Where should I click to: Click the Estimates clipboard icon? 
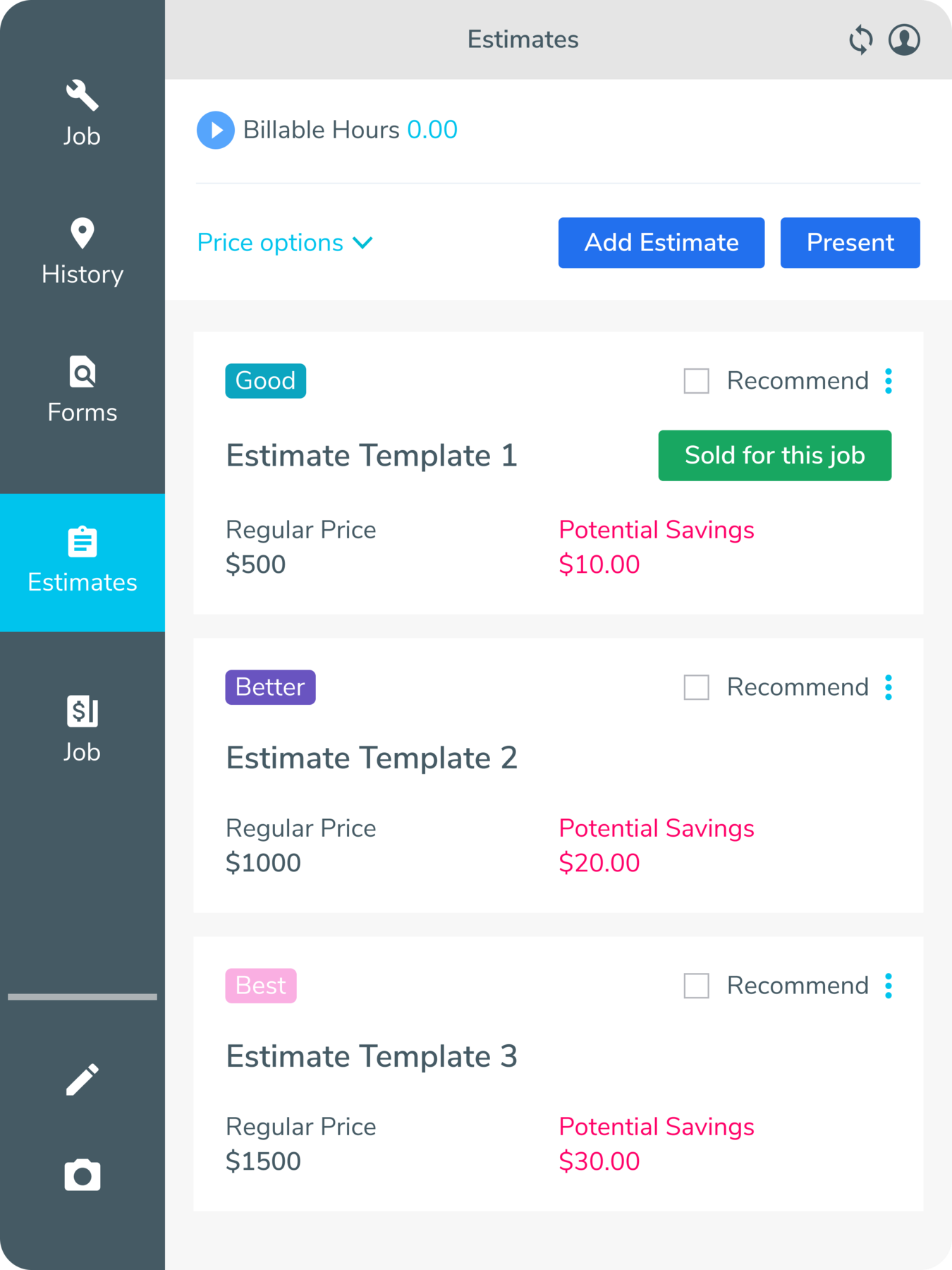[x=82, y=542]
